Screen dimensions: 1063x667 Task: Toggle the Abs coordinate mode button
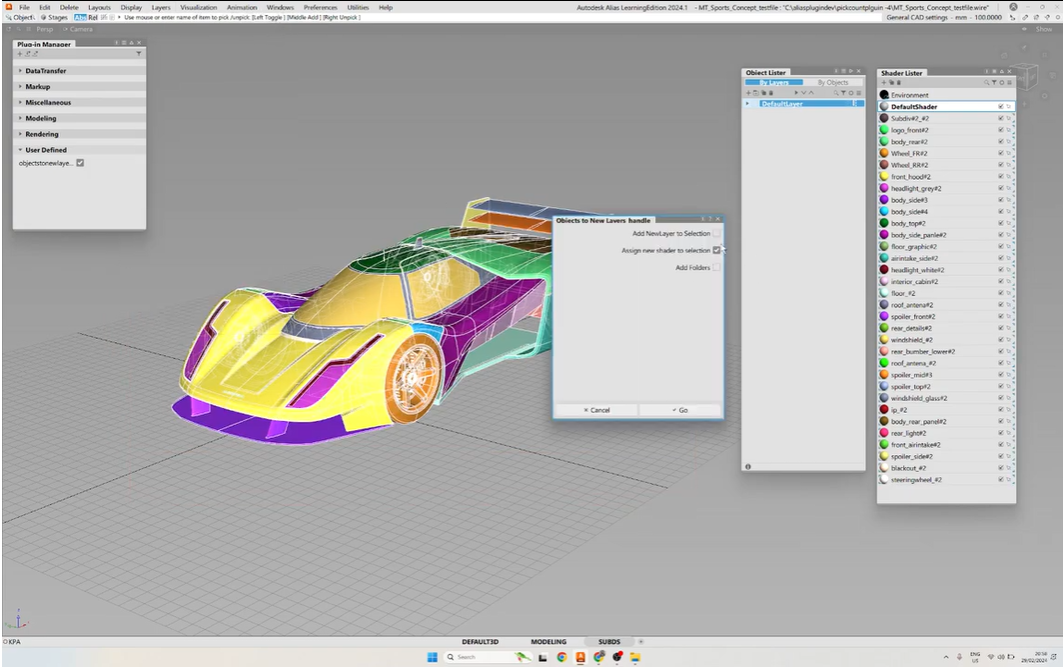(80, 18)
